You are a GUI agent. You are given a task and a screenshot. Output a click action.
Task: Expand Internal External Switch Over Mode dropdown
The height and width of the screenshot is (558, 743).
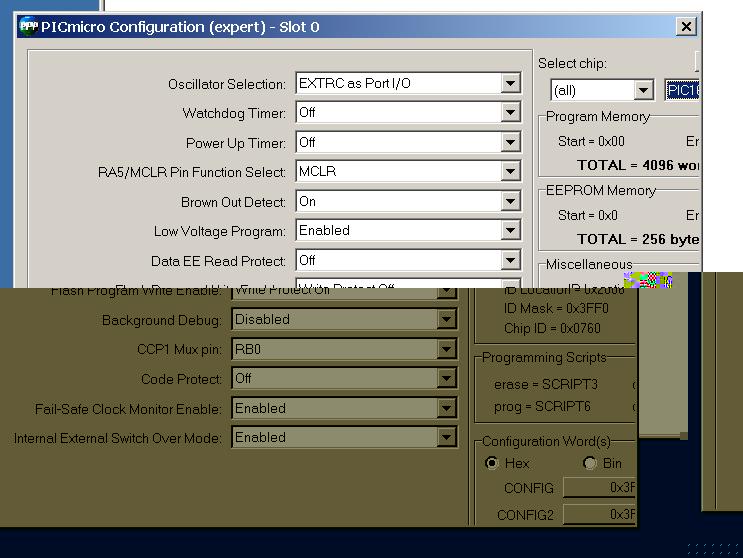(446, 437)
